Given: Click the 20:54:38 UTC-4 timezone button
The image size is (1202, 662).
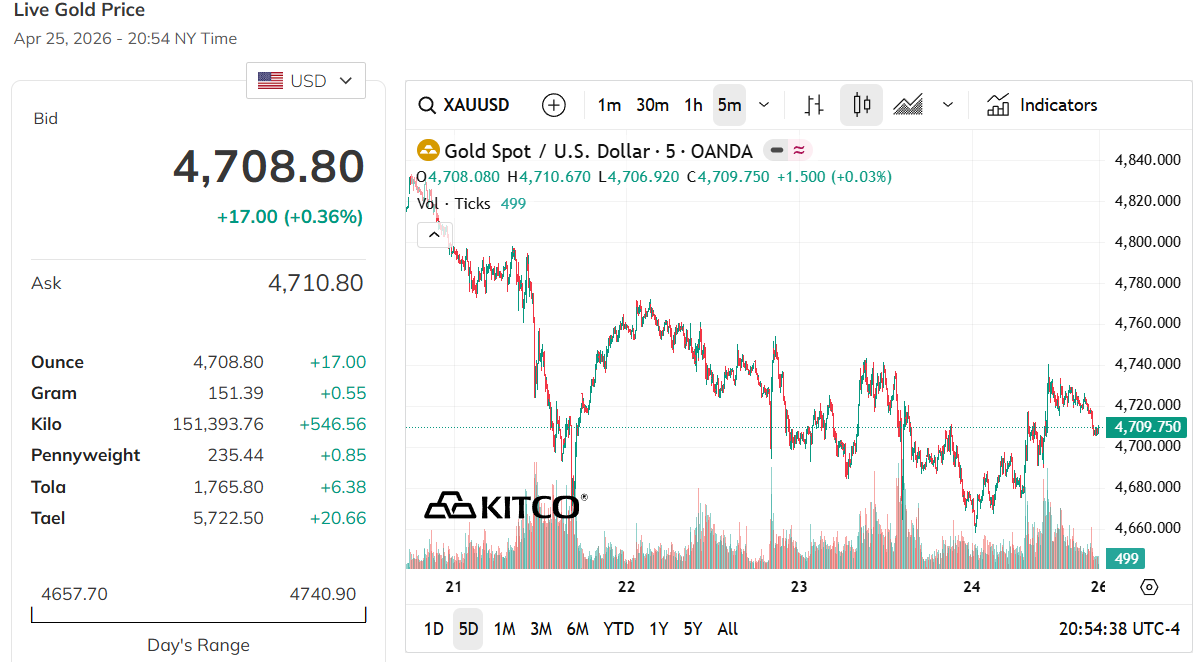Looking at the screenshot, I should click(x=1119, y=629).
